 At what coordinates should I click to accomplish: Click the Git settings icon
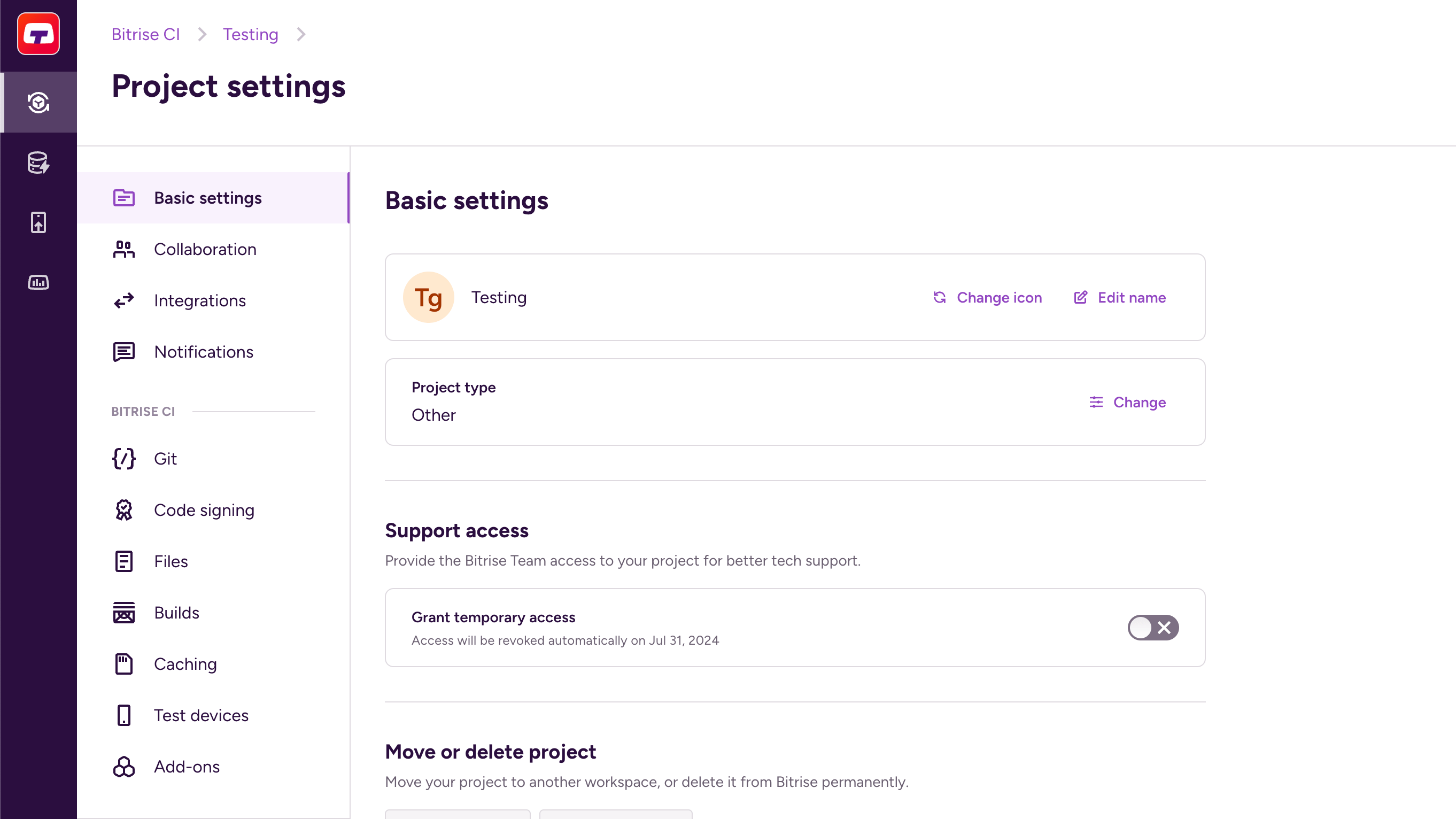click(x=123, y=458)
